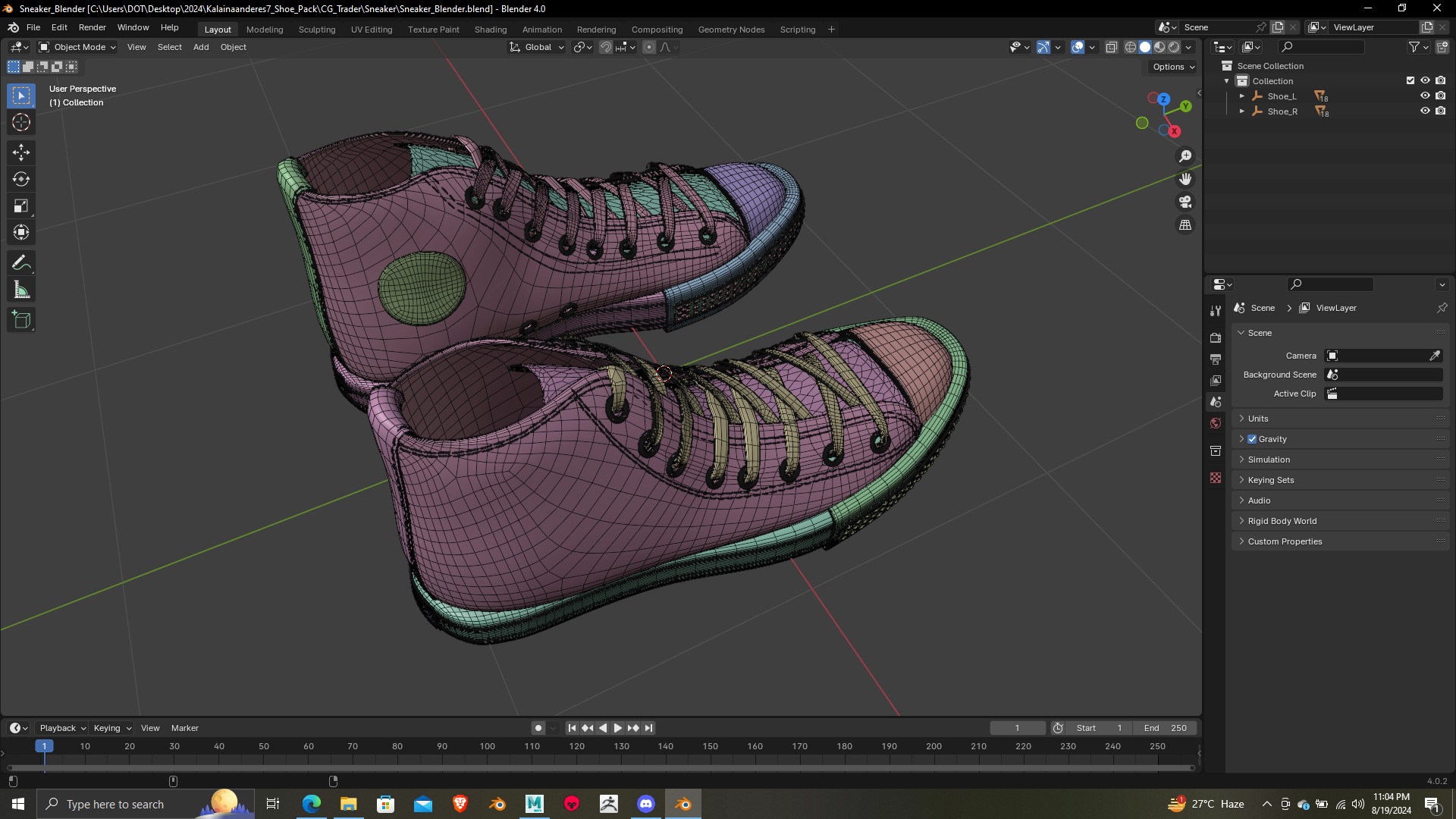Open the Render properties tab
Screen dimensions: 1456x819
click(1216, 337)
